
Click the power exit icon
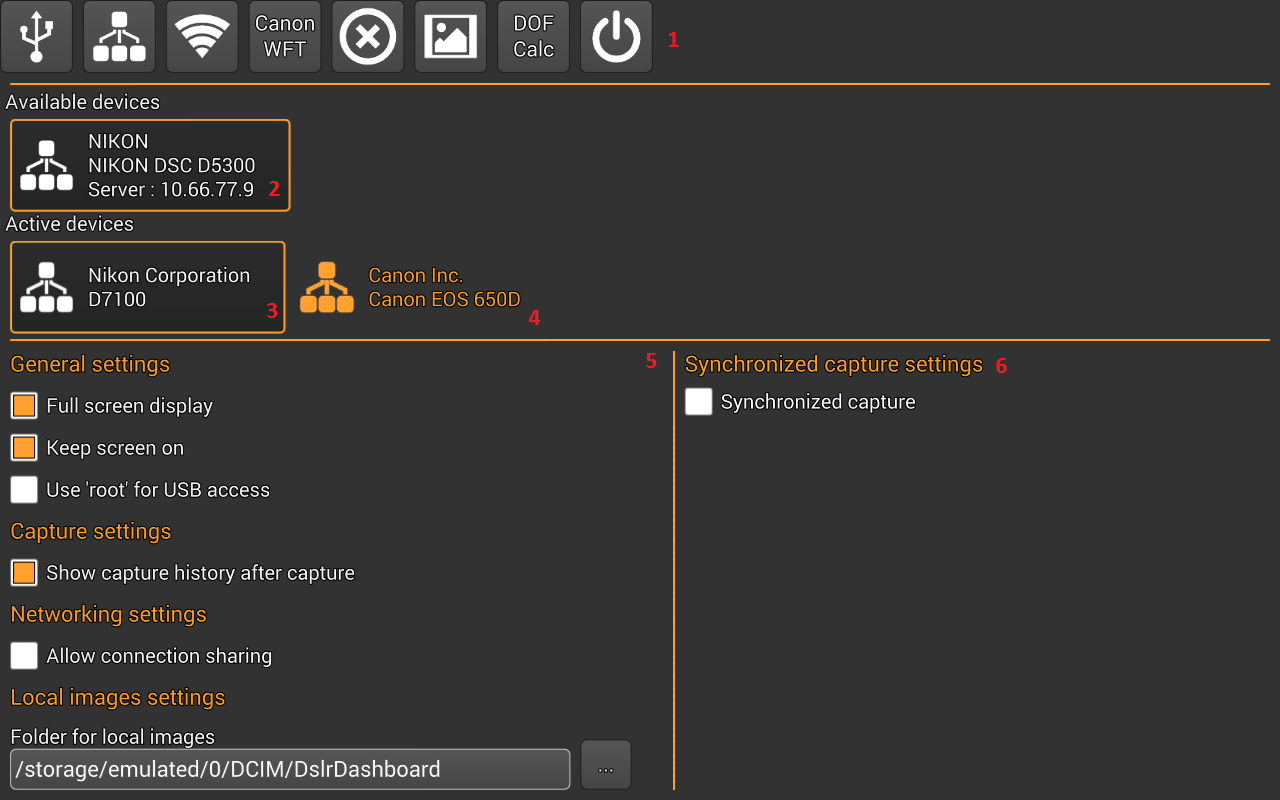(616, 37)
